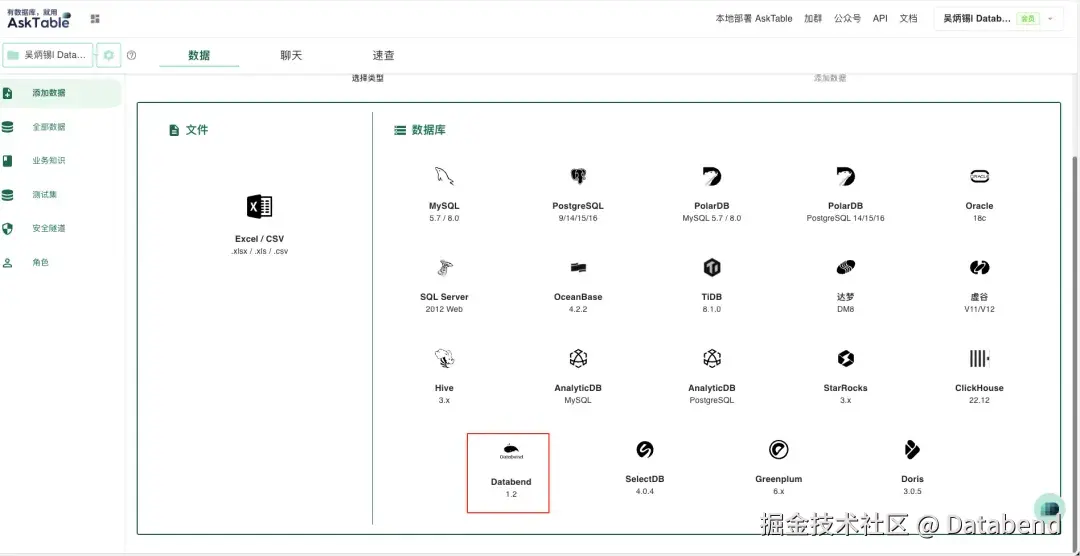Select the ClickHouse icon
The image size is (1080, 556).
pyautogui.click(x=979, y=358)
